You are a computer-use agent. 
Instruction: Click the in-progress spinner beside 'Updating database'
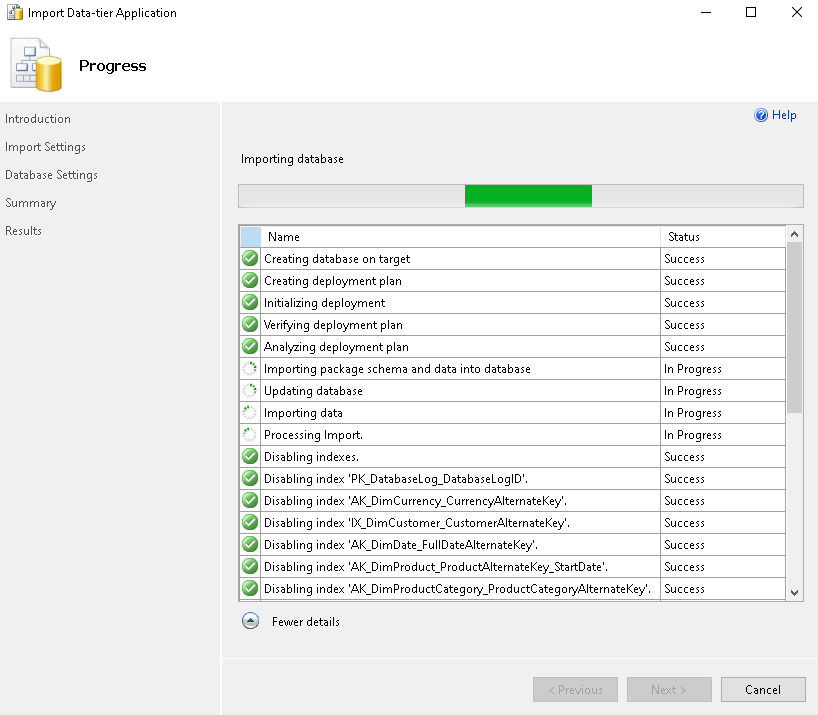click(x=250, y=391)
